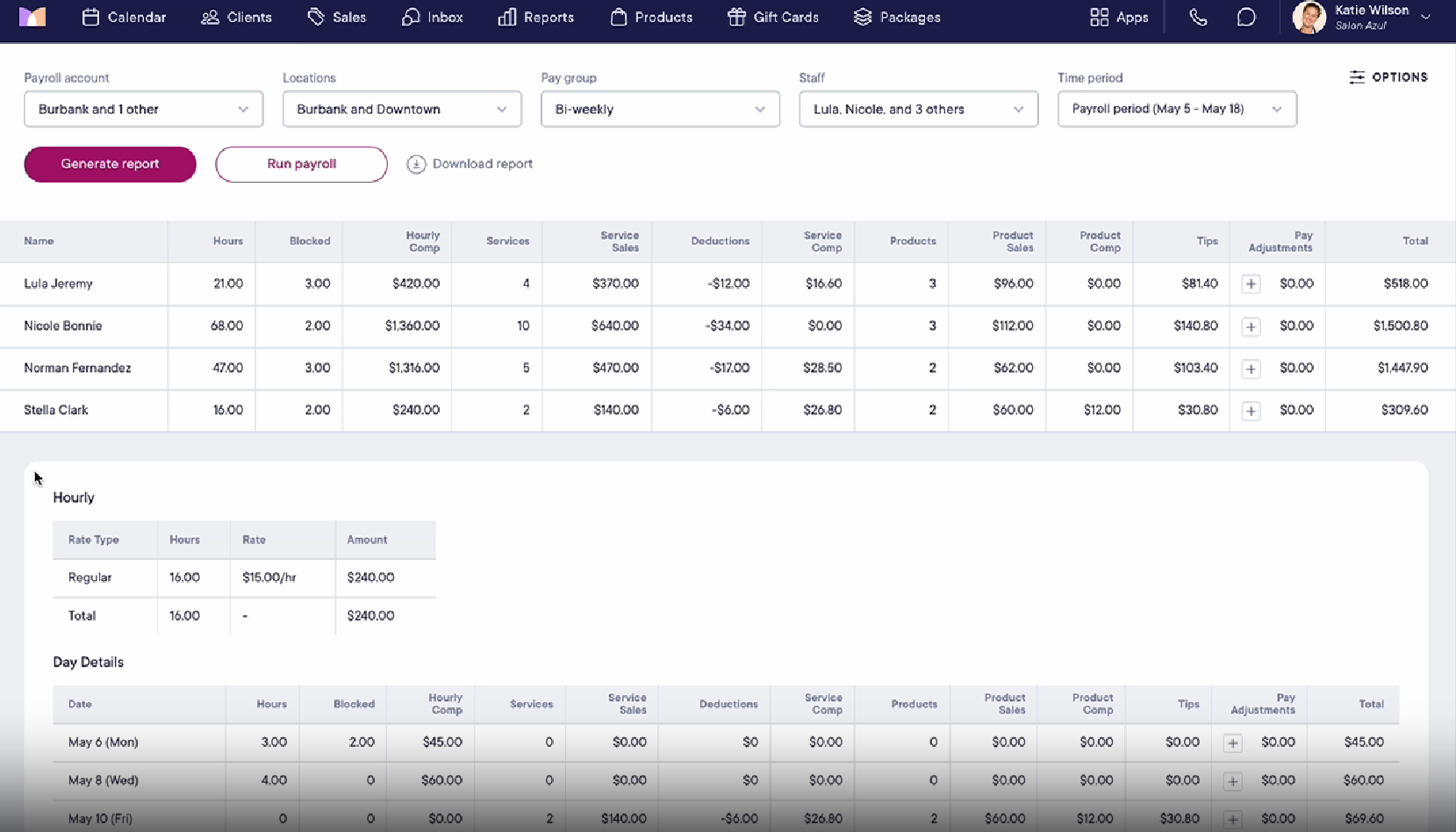Open the Locations dropdown
Viewport: 1456px width, 832px height.
401,110
